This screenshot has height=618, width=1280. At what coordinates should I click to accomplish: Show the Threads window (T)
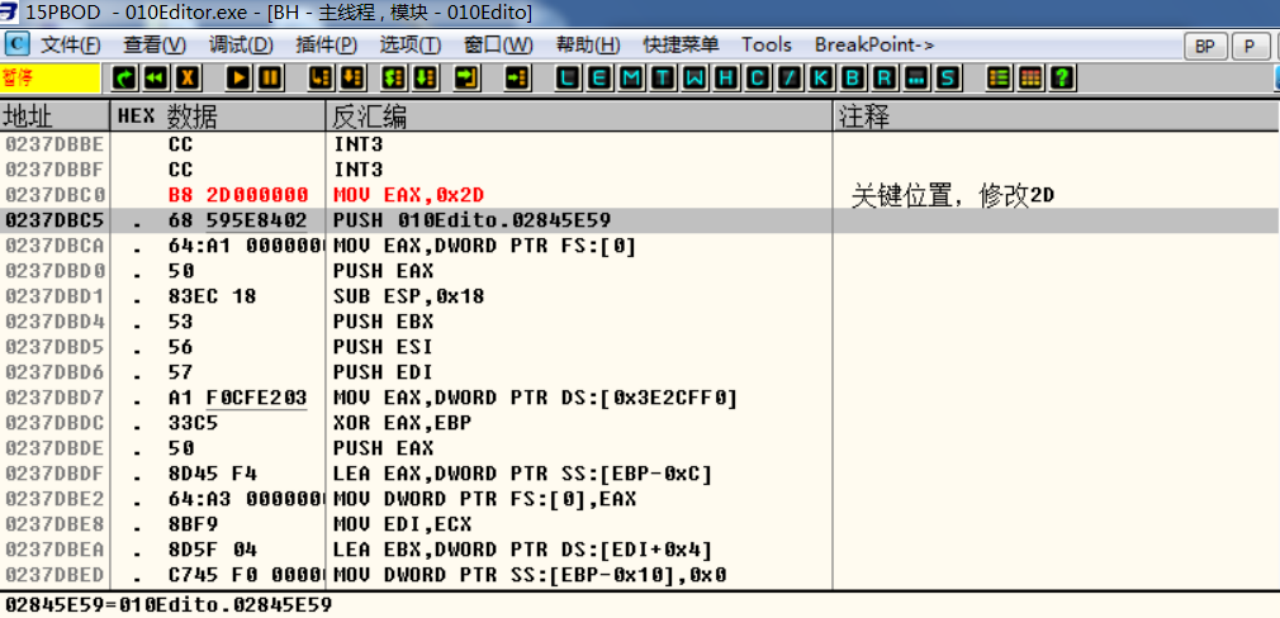663,78
